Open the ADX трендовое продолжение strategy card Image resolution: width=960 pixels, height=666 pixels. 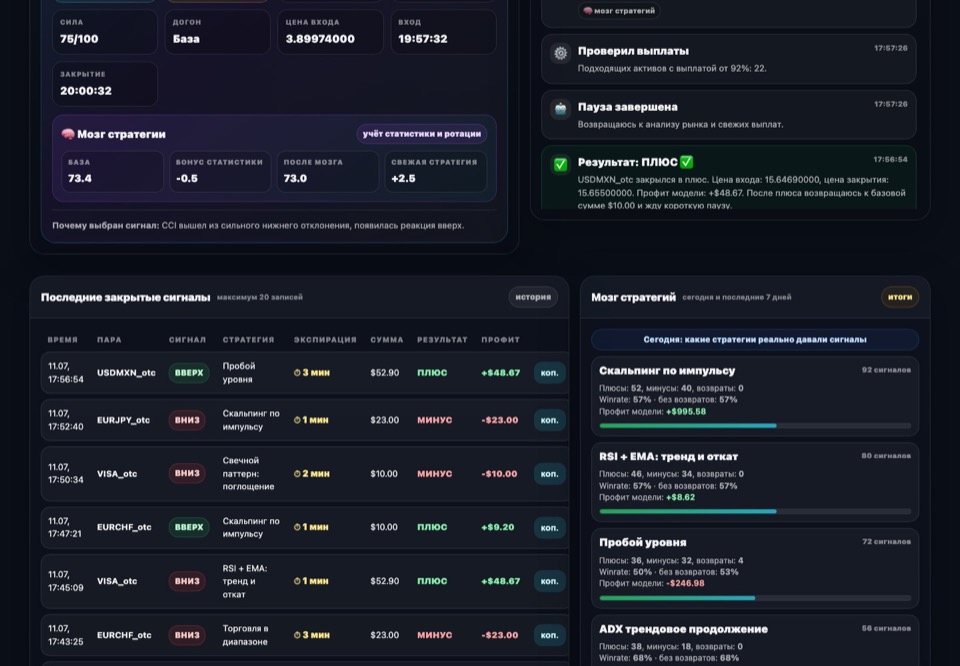[755, 641]
